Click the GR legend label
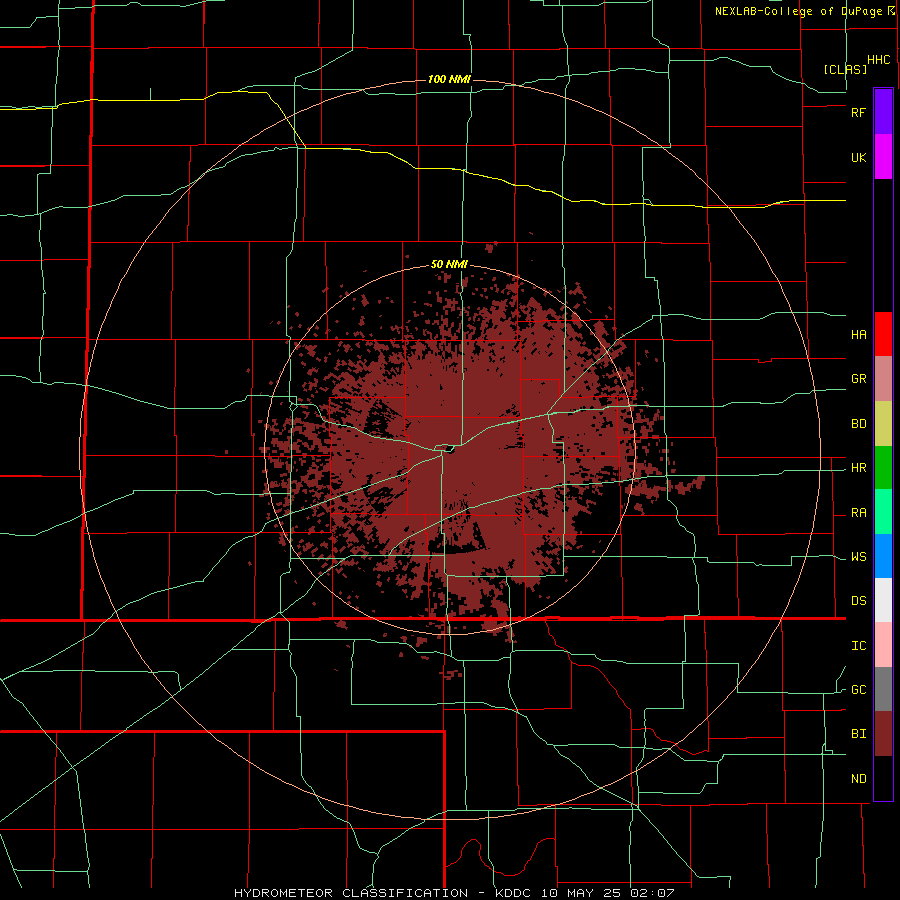Screen dimensions: 900x900 click(x=859, y=379)
